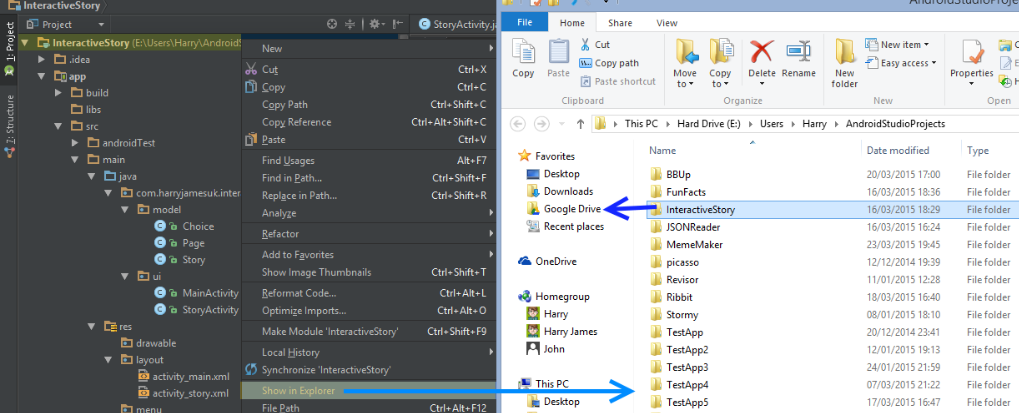The height and width of the screenshot is (413, 1019).
Task: Expand the .idea folder in project tree
Action: pos(42,60)
